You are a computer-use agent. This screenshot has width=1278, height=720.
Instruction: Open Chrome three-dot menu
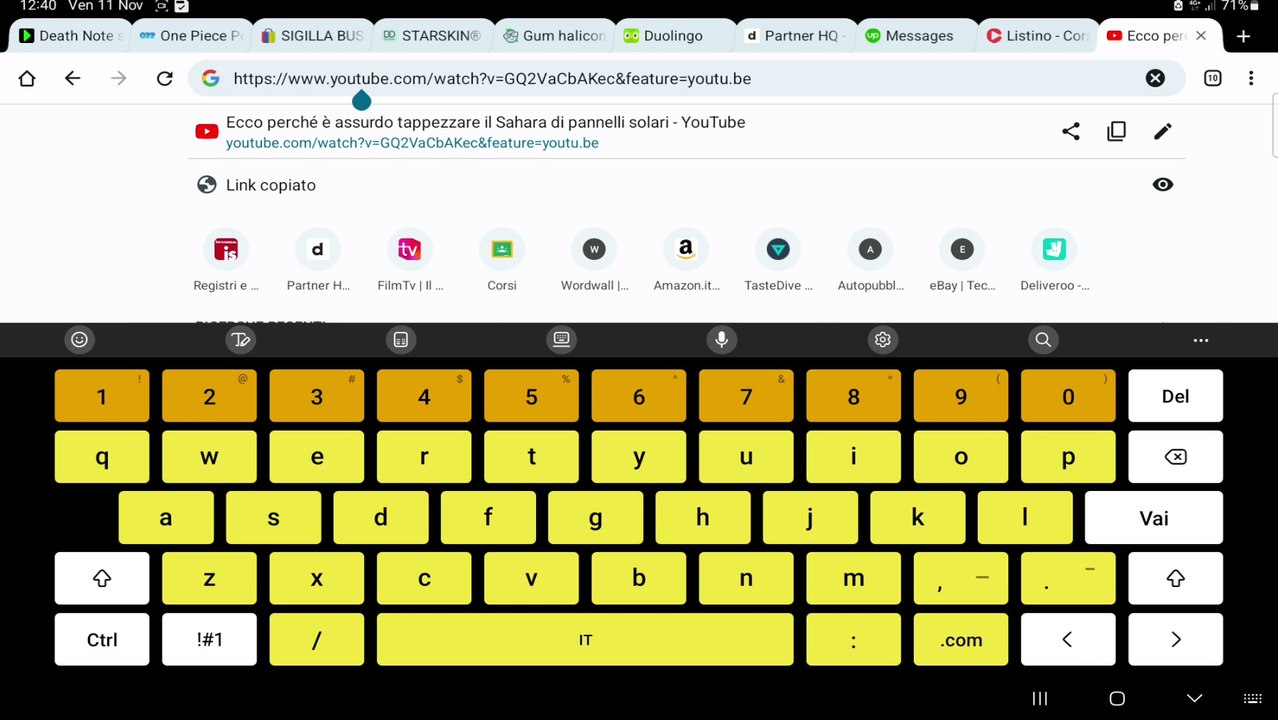[x=1251, y=78]
